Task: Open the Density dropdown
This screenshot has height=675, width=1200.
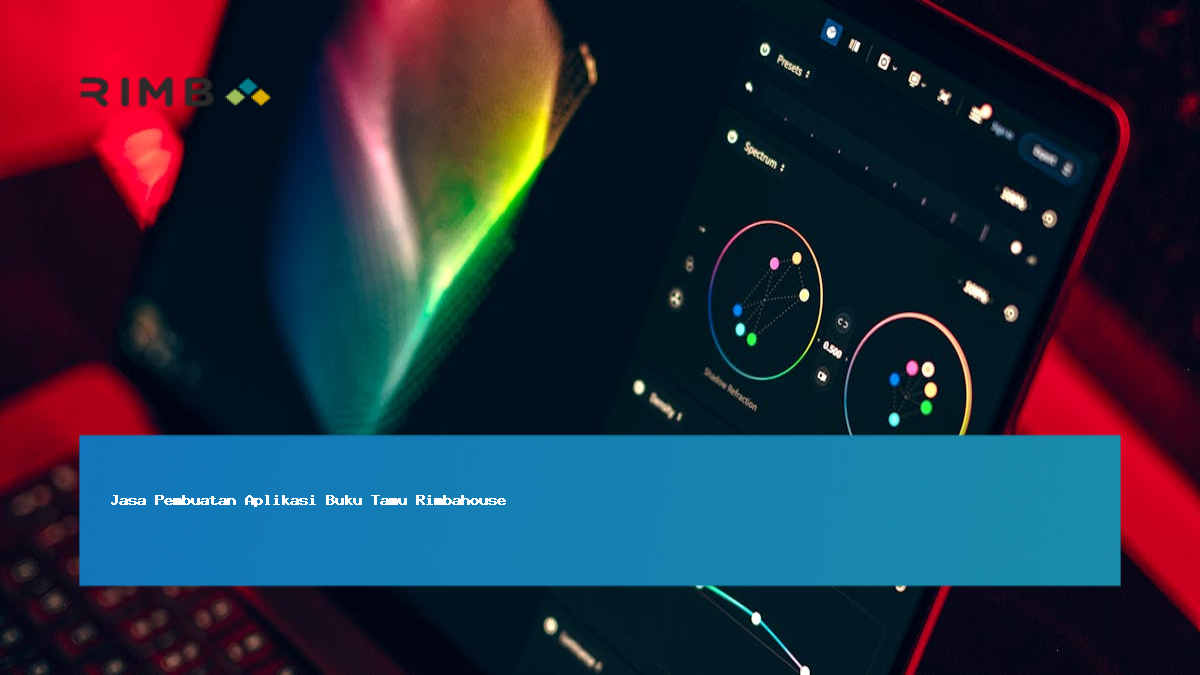Action: (665, 405)
